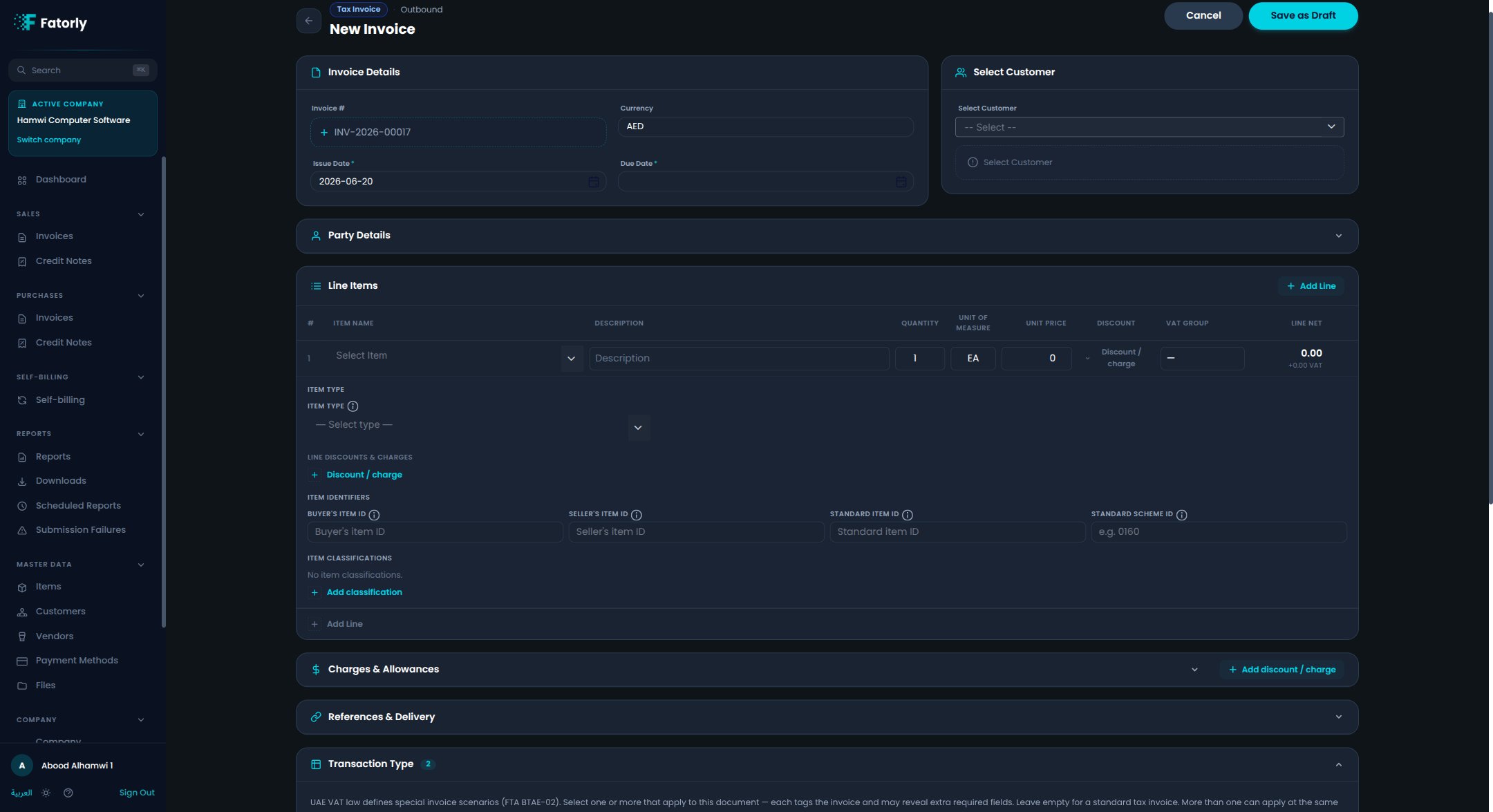The height and width of the screenshot is (812, 1493).
Task: Open Purchases Credit Notes in the sidebar
Action: 64,343
